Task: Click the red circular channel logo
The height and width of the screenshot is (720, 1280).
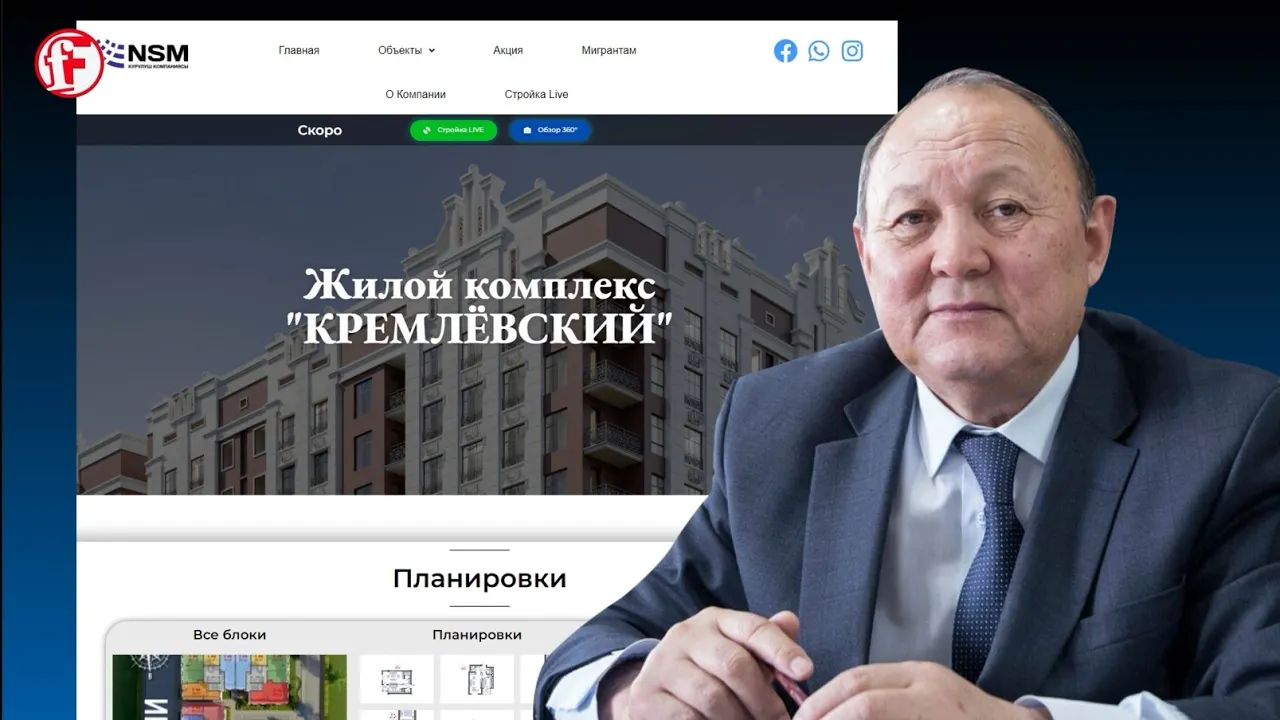Action: [70, 63]
